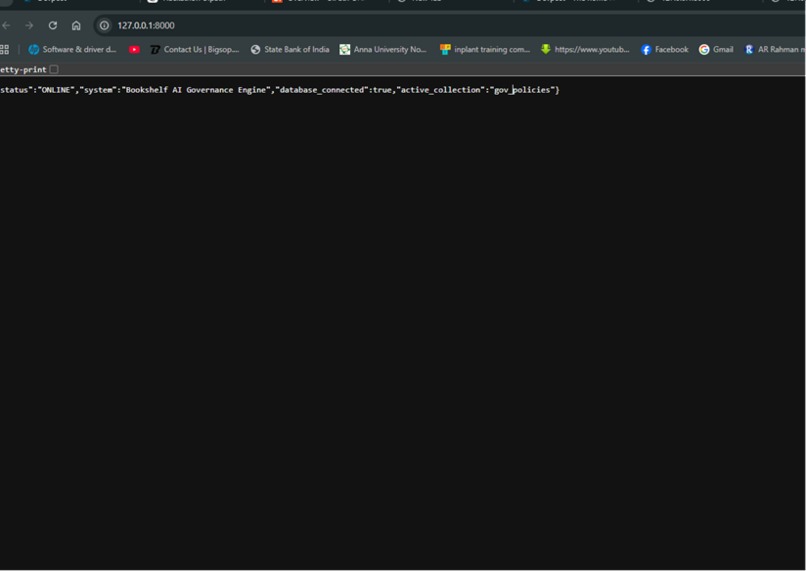Reload the 127.0.0.1:8000 page

point(52,25)
